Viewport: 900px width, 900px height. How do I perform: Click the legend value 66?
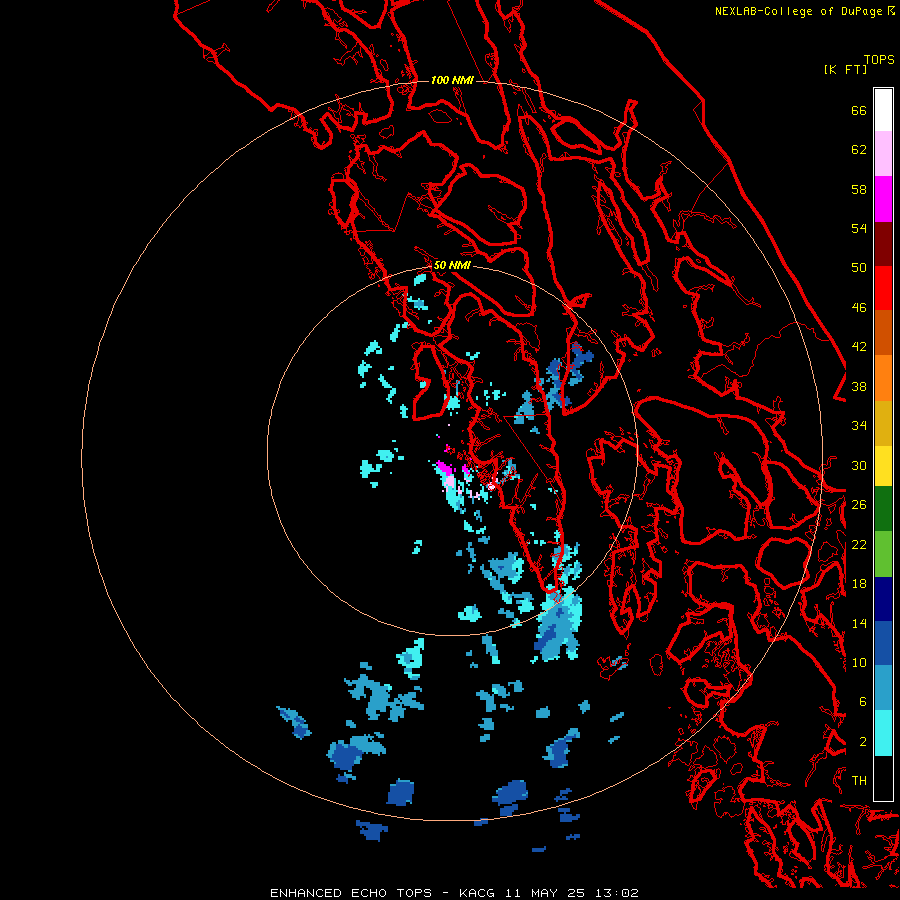coord(859,110)
